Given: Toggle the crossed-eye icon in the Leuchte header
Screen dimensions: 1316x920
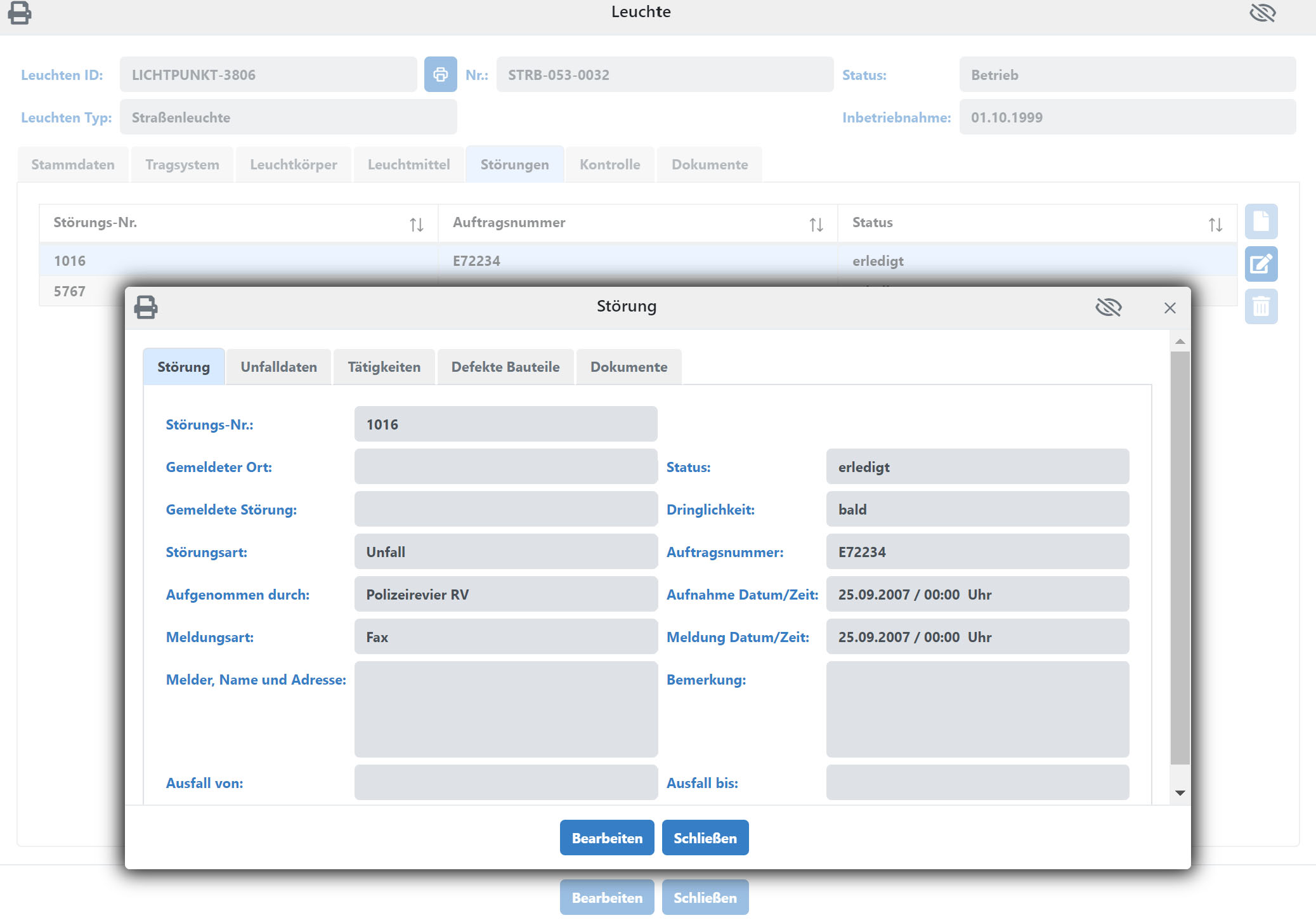Looking at the screenshot, I should (1262, 13).
